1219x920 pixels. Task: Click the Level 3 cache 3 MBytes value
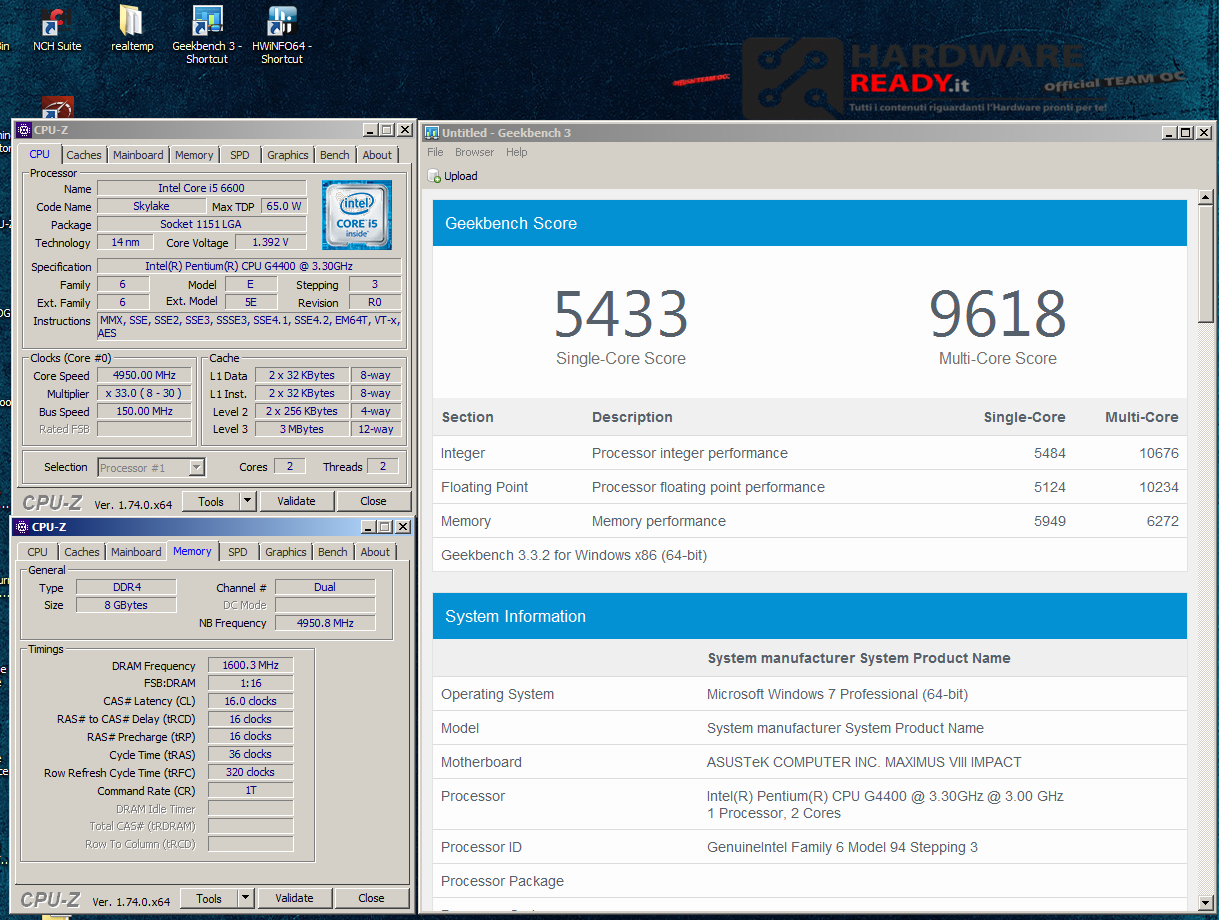(x=302, y=429)
